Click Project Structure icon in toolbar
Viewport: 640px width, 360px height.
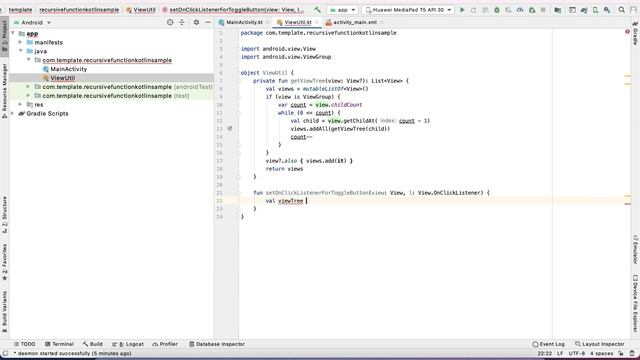point(558,9)
